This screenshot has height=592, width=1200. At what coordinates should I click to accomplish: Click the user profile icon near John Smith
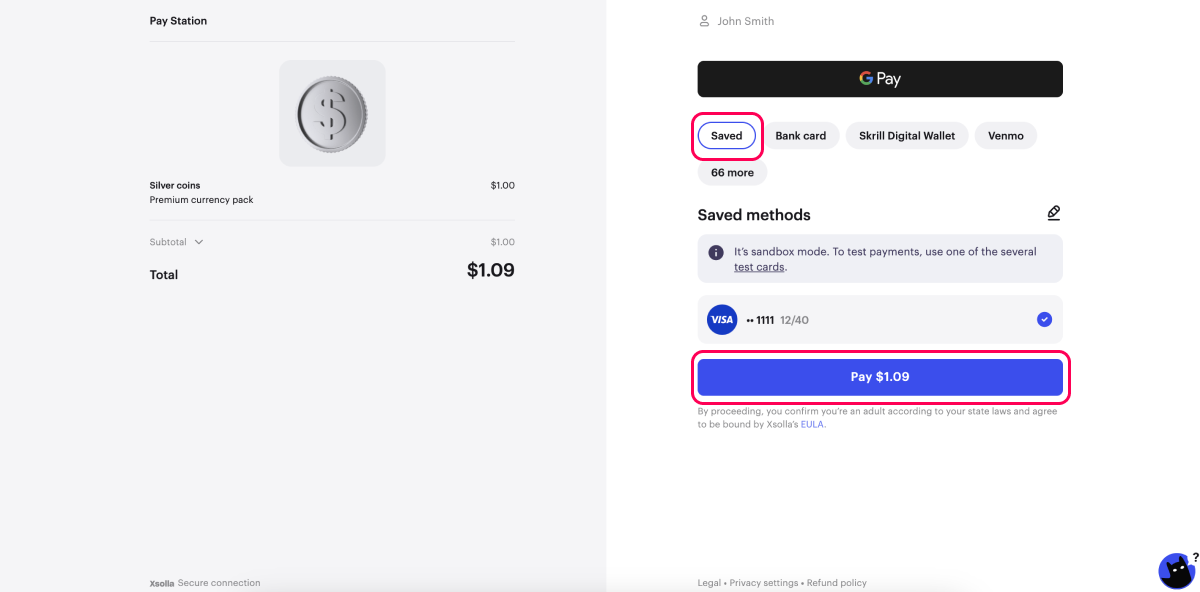click(x=704, y=21)
